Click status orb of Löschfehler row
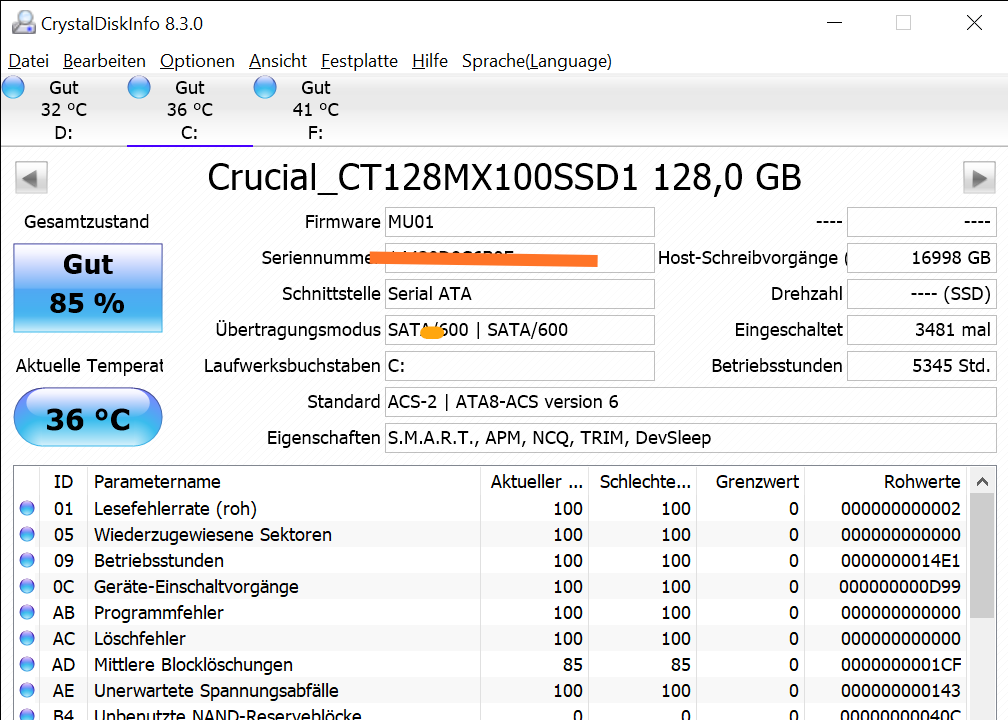1008x720 pixels. tap(27, 638)
